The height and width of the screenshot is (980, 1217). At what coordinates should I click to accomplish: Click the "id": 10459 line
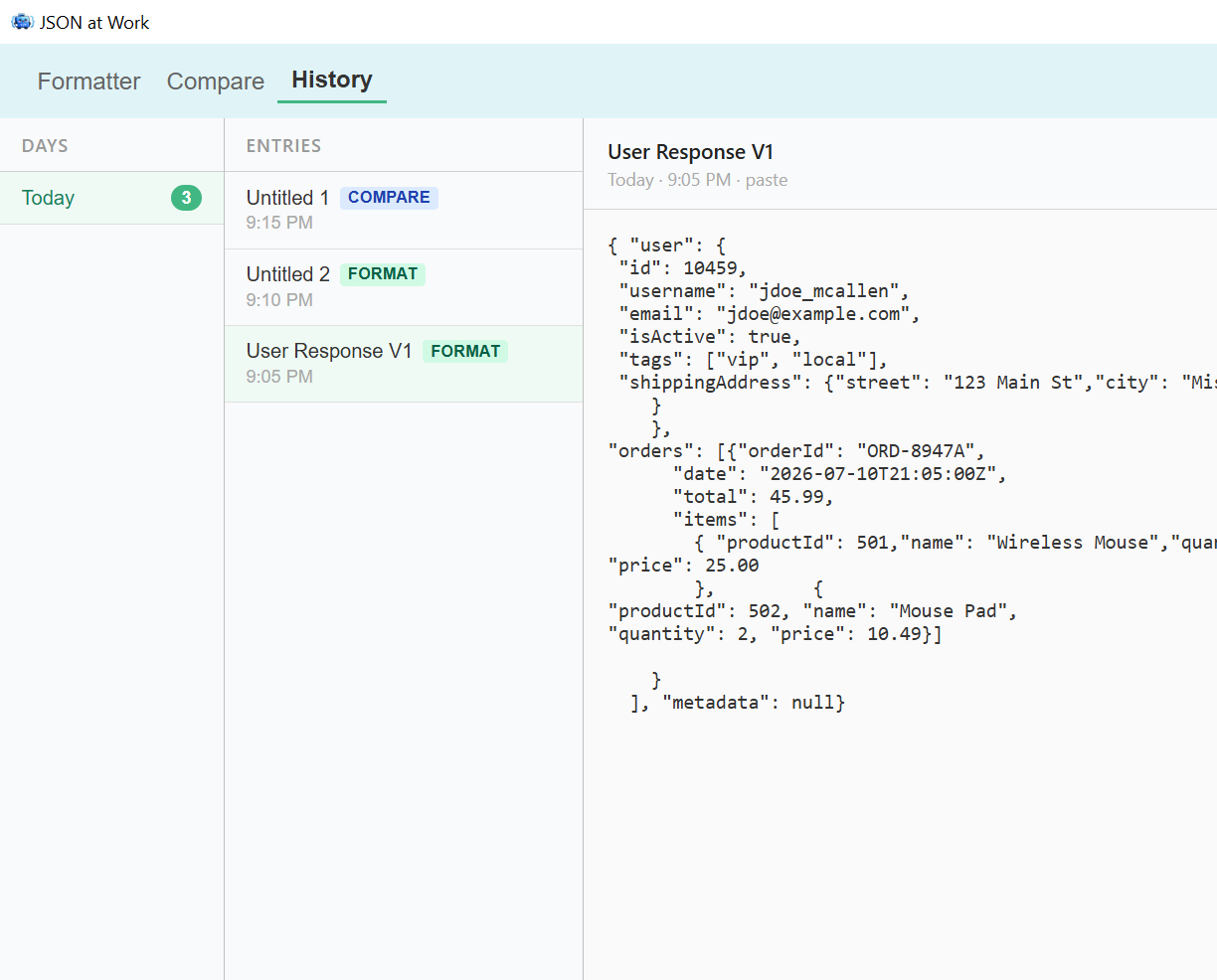[x=682, y=268]
